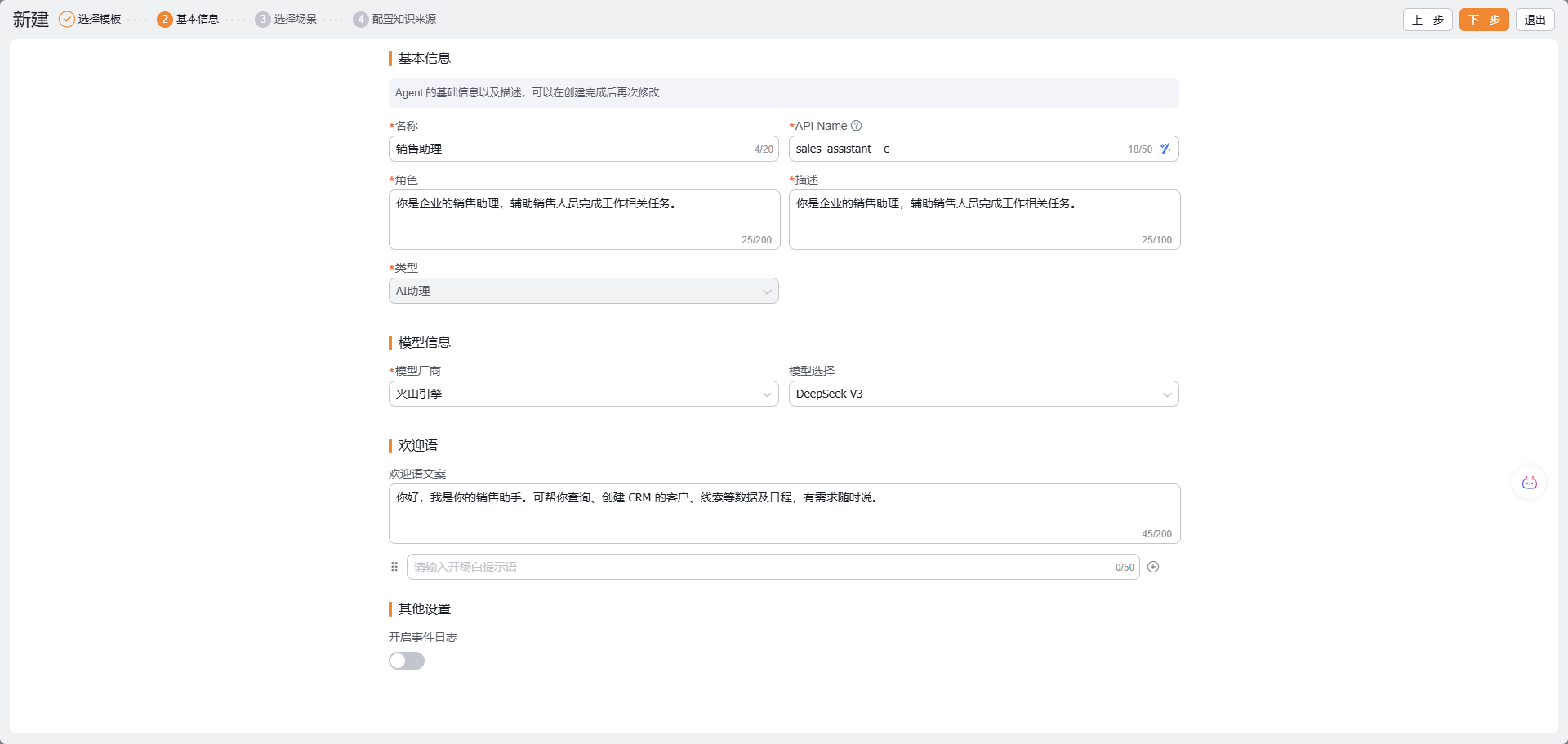Click the 名称 input containing 销售助理
The height and width of the screenshot is (744, 1568).
(x=572, y=149)
